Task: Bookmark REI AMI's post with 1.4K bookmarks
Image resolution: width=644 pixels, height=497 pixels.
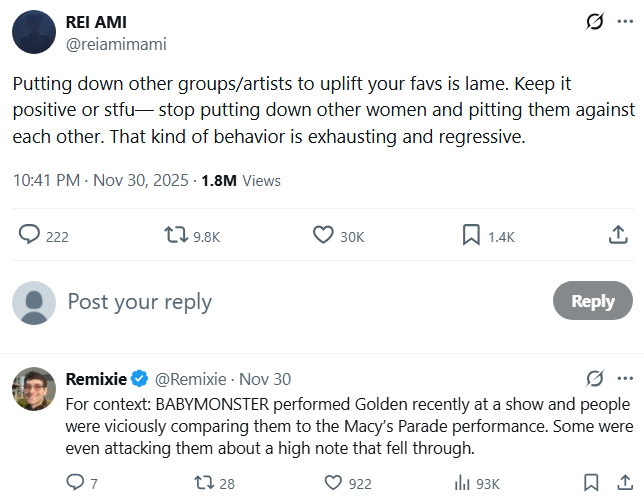Action: pos(472,235)
